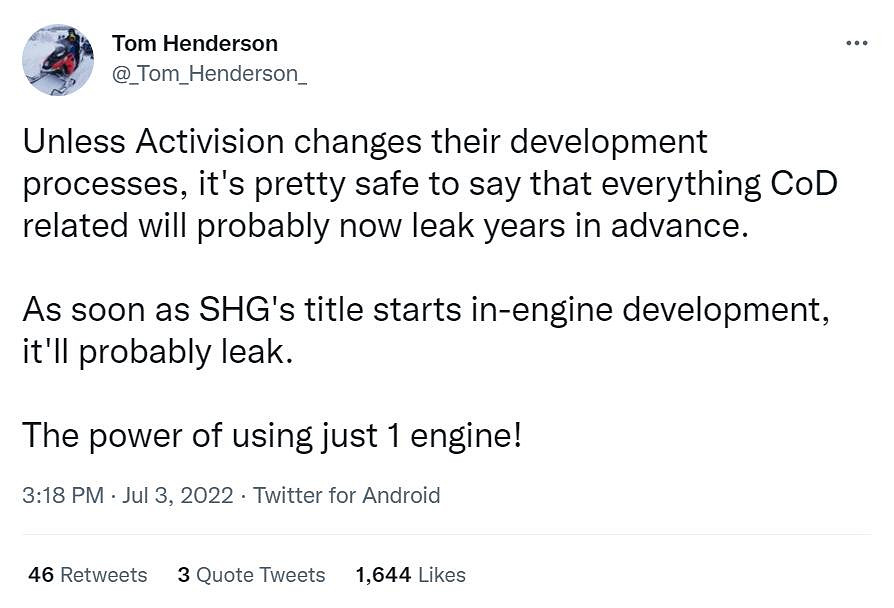Open the Tom Henderson display name link
This screenshot has height=608, width=894.
195,44
